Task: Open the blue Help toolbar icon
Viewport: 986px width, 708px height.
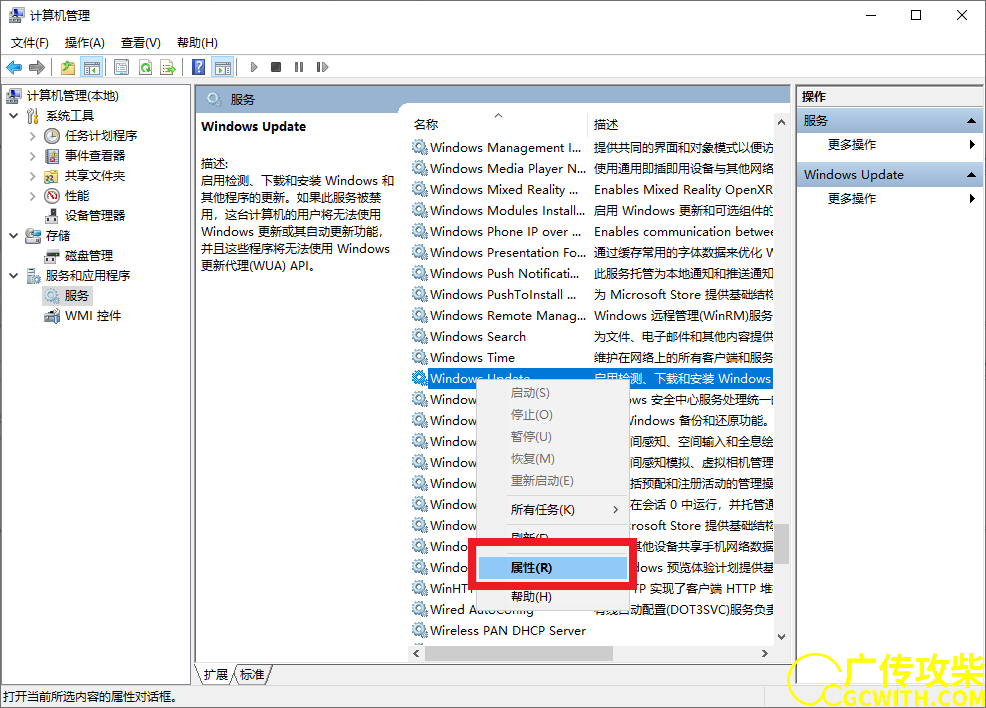Action: coord(199,67)
